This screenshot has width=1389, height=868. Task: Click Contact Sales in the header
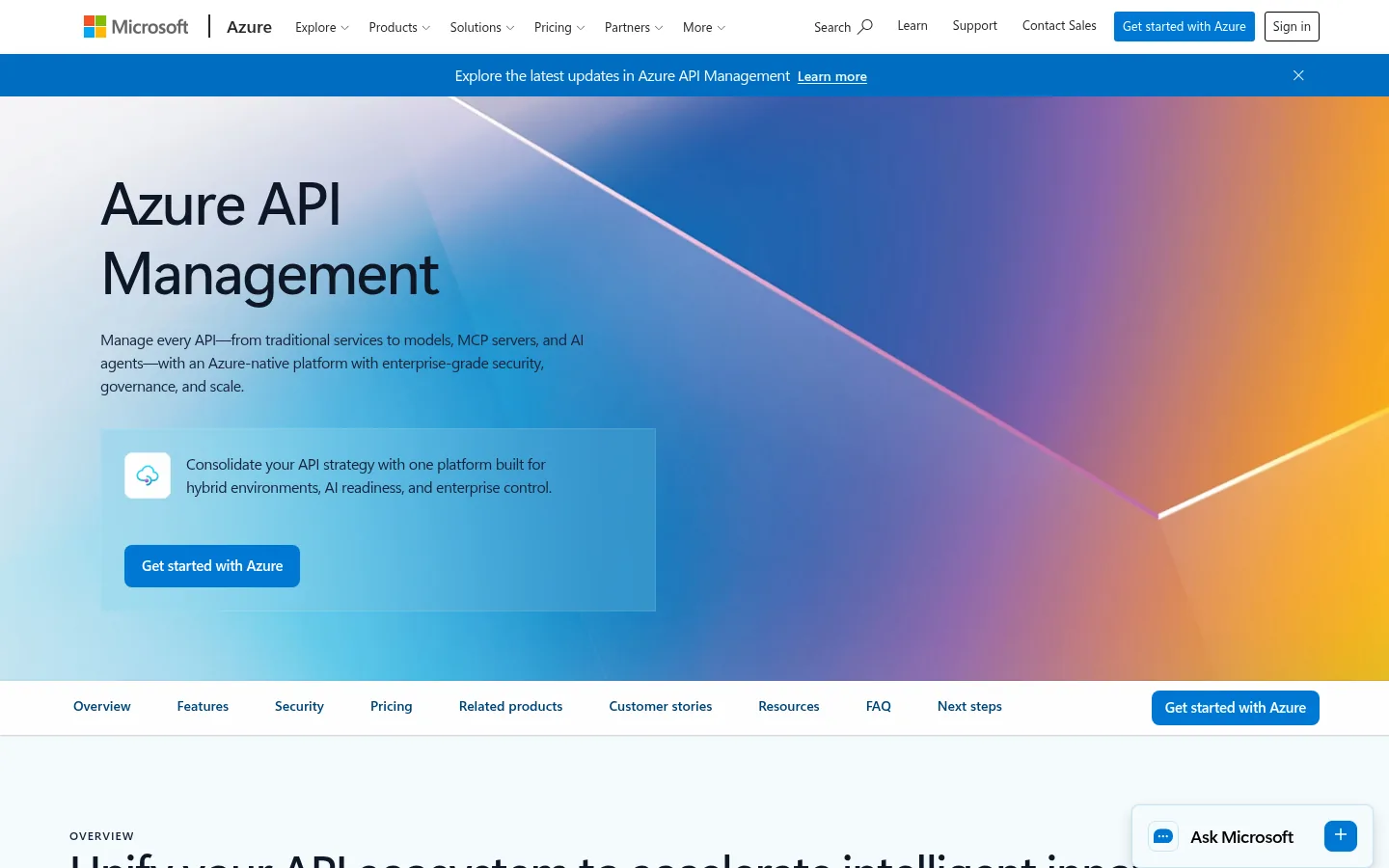click(1059, 26)
